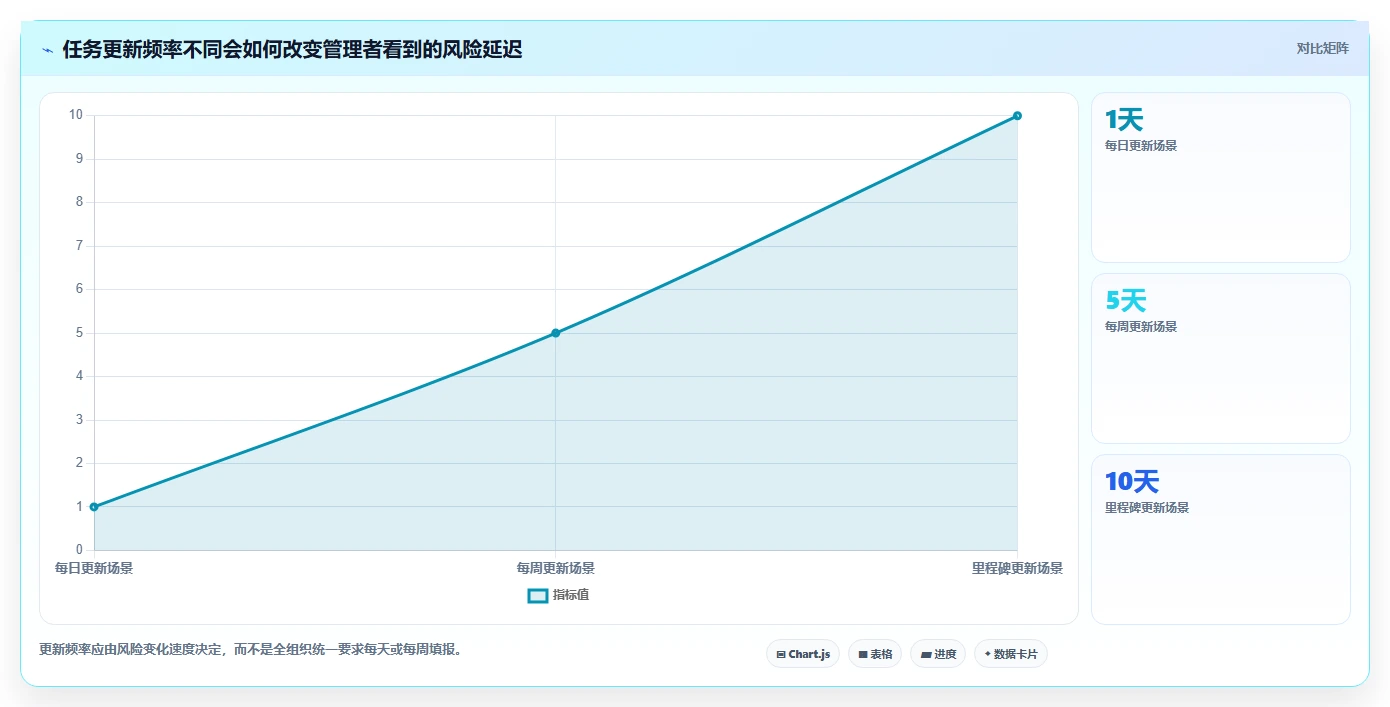This screenshot has height=707, width=1390.
Task: Click the icon inside the 表格 chip
Action: click(863, 655)
